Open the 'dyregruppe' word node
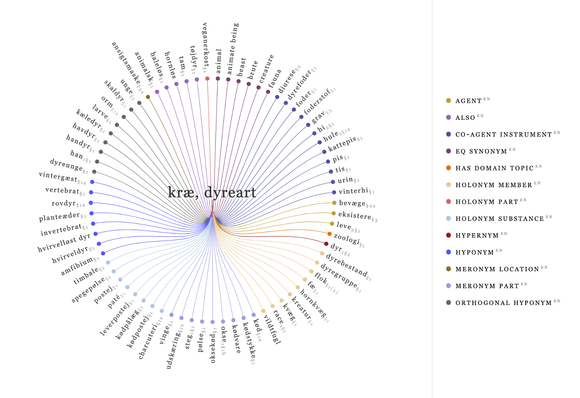The width and height of the screenshot is (580, 398). (x=341, y=277)
